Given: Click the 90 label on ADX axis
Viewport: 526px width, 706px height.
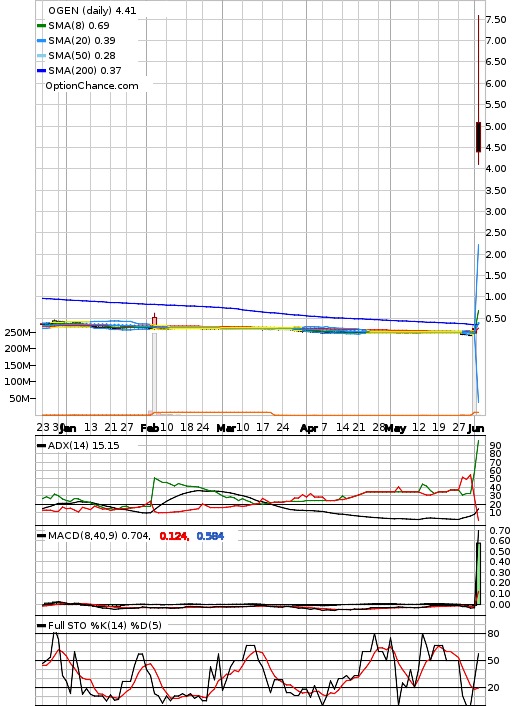Looking at the screenshot, I should point(495,445).
